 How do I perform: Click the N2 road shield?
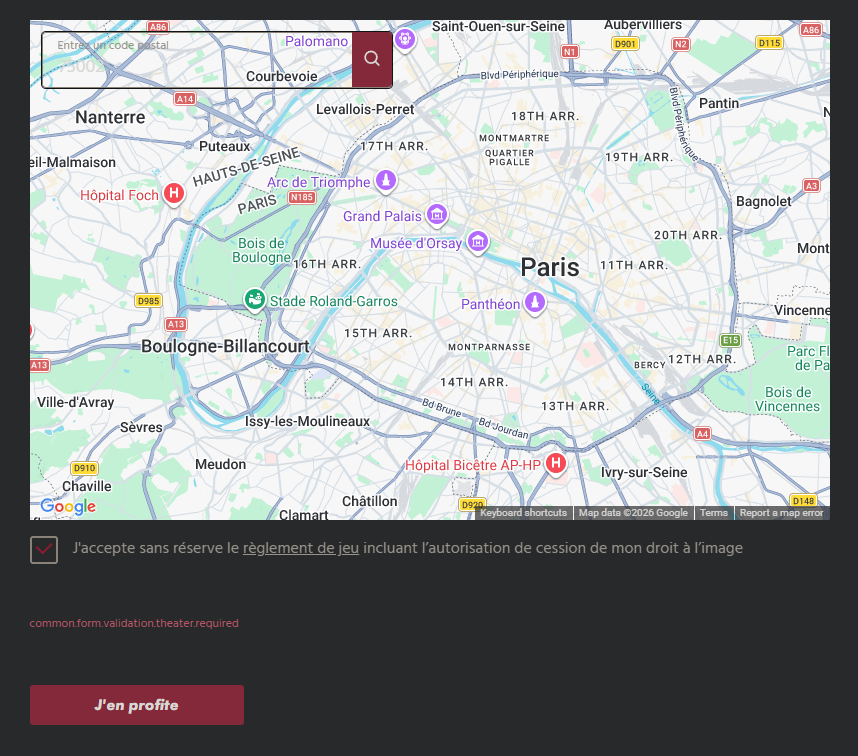point(680,44)
